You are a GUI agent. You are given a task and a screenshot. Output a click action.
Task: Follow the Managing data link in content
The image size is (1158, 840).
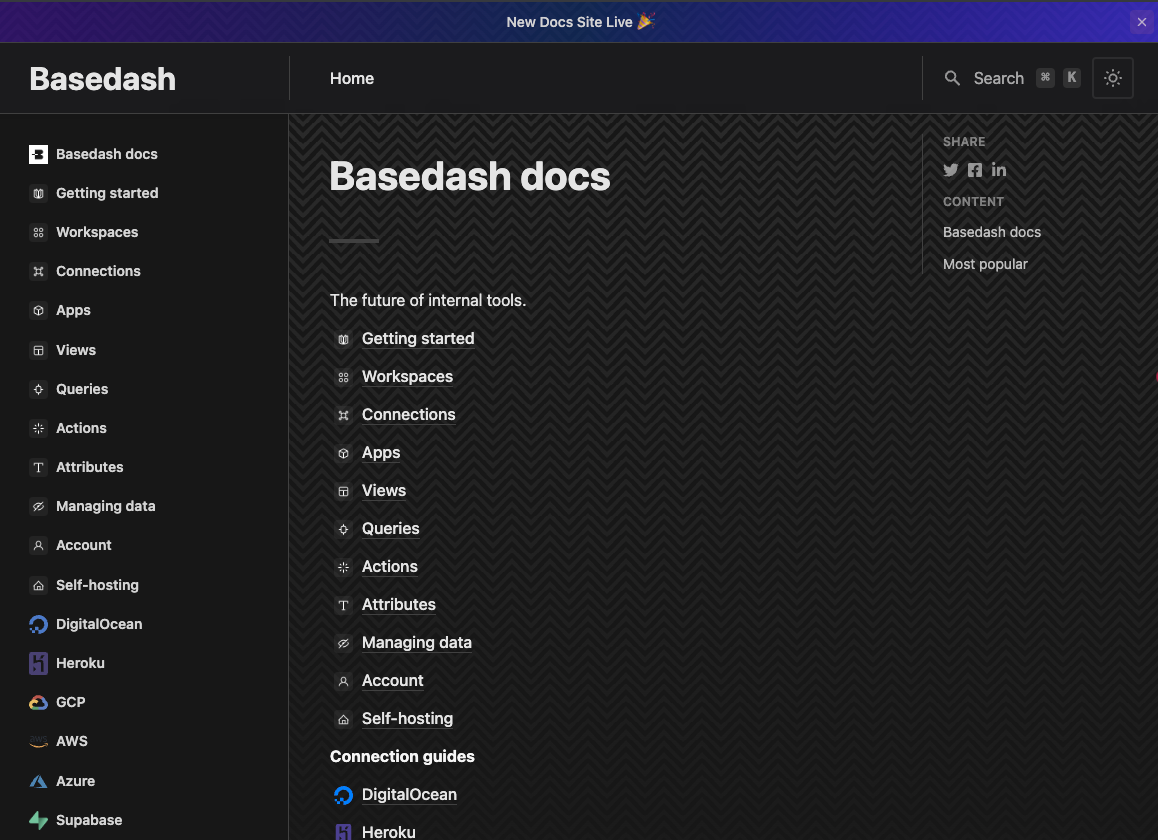click(x=417, y=643)
